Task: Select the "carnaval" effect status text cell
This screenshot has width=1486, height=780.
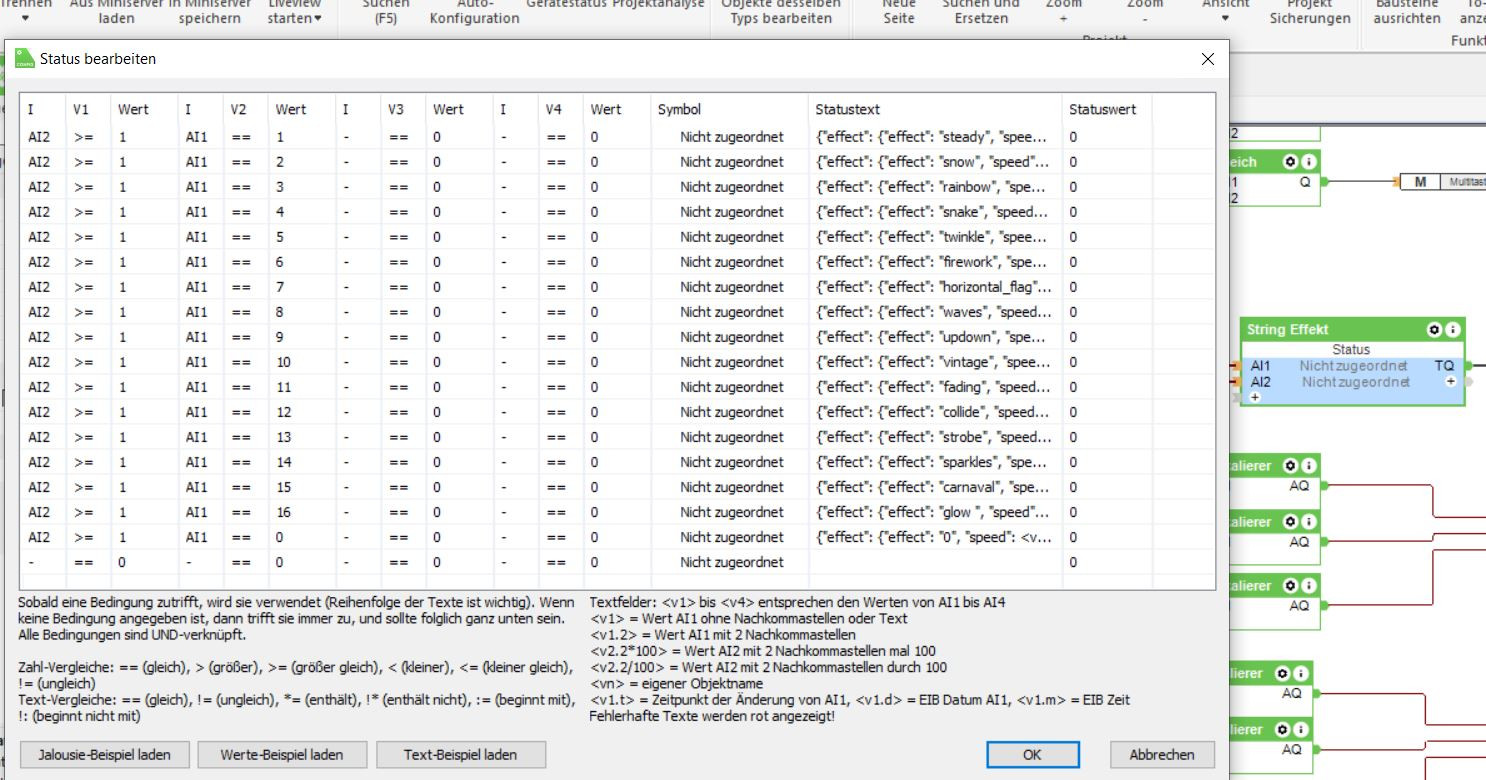Action: click(935, 487)
